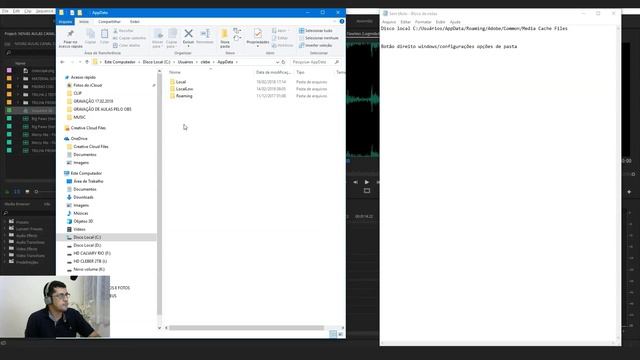The image size is (640, 360).
Task: Step back one frame in Premiere monitor
Action: 356,182
